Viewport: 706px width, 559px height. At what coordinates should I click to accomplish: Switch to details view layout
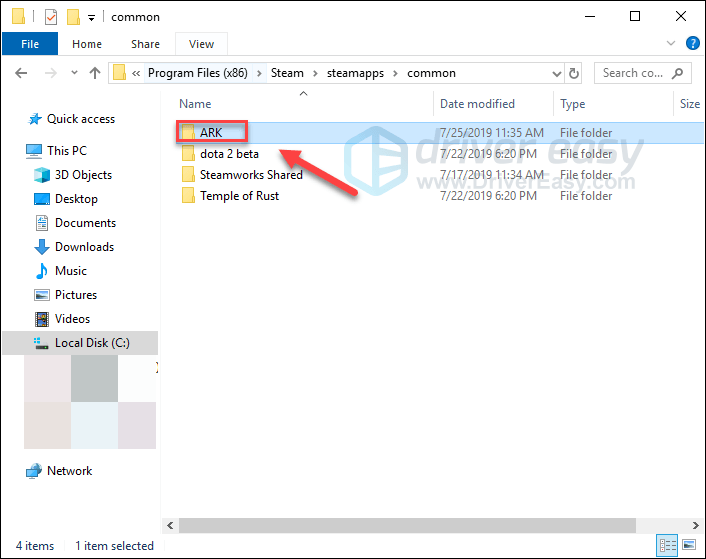pyautogui.click(x=668, y=546)
